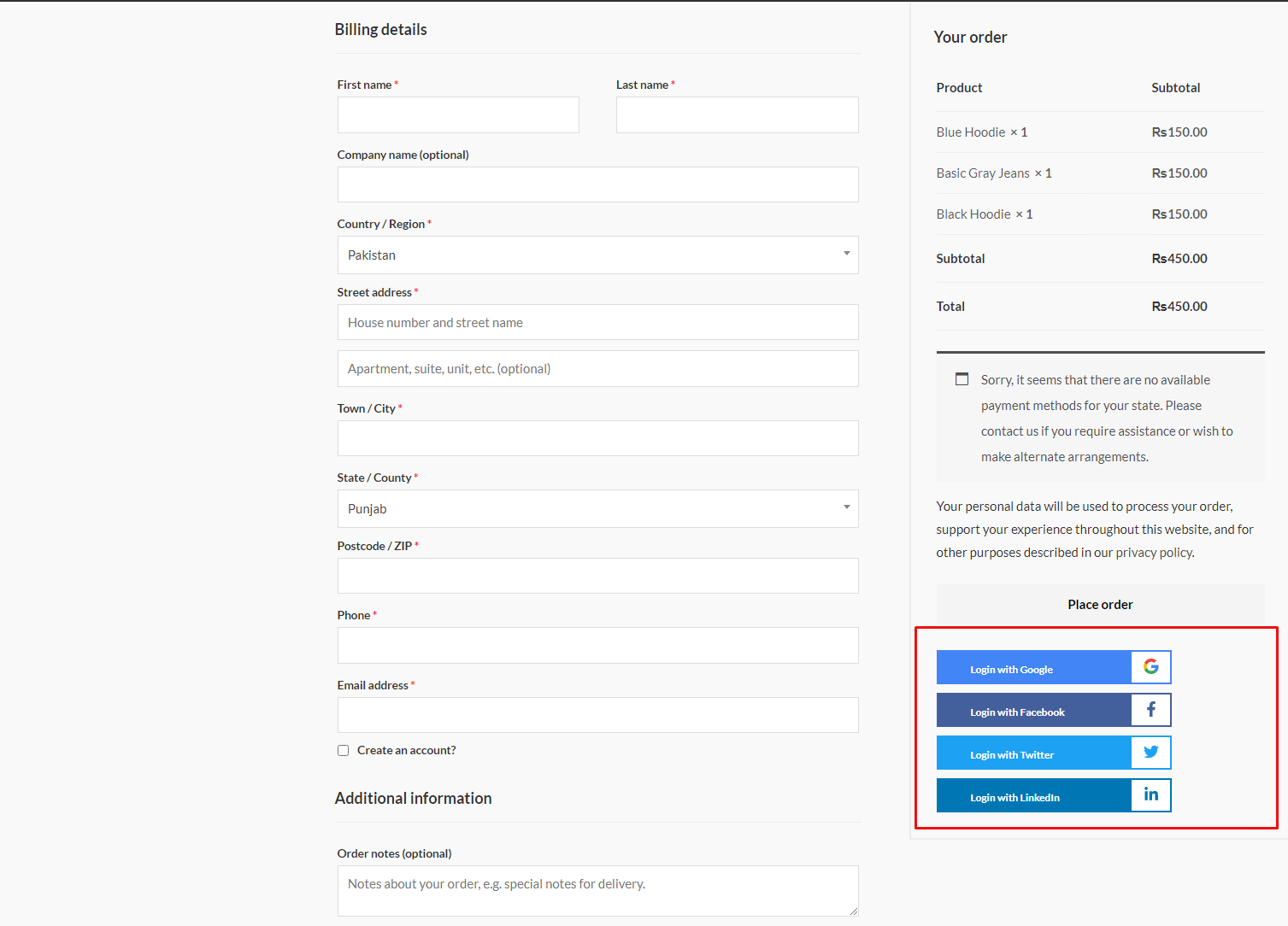The height and width of the screenshot is (926, 1288).
Task: Click the Subtotal row label
Action: coord(961,258)
